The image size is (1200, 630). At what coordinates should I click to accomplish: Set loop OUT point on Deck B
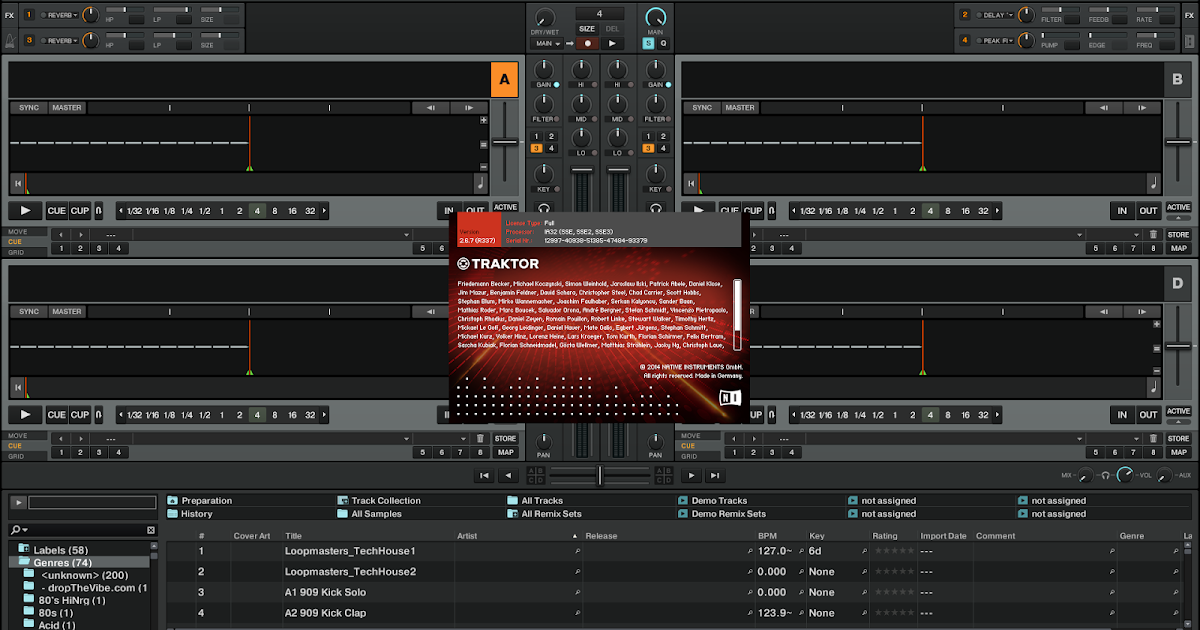pos(1149,211)
